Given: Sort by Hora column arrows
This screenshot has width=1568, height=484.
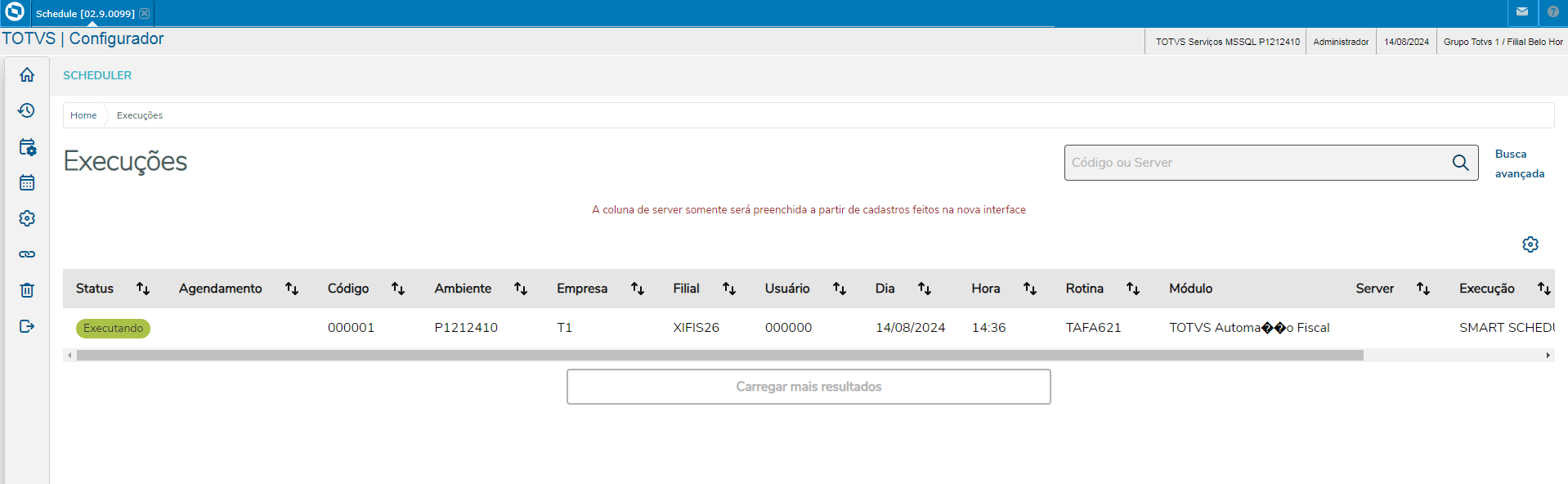Looking at the screenshot, I should point(1030,289).
